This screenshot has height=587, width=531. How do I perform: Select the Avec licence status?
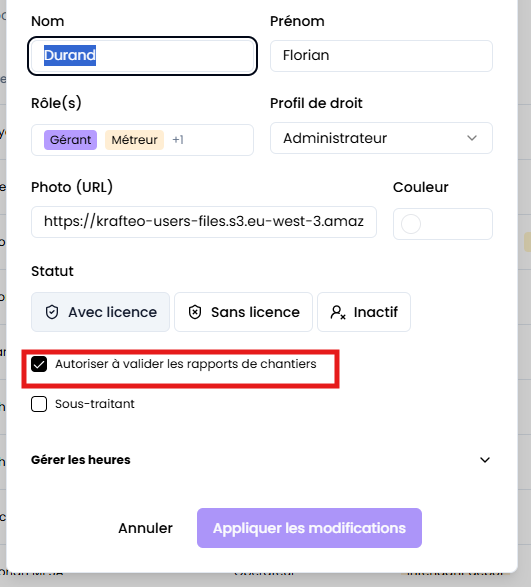(x=100, y=312)
